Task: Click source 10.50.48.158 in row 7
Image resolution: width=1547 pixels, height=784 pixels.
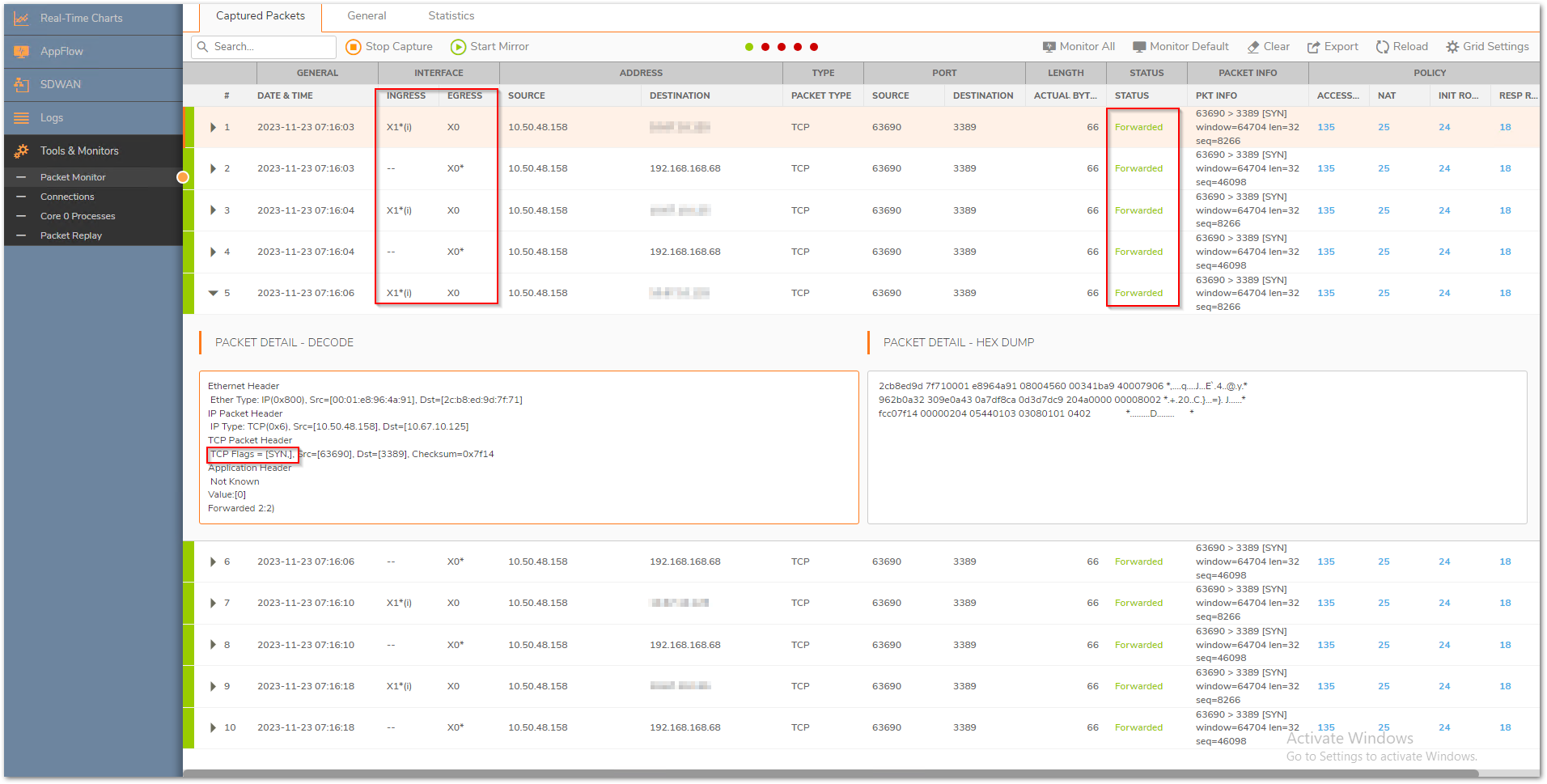Action: (x=537, y=603)
